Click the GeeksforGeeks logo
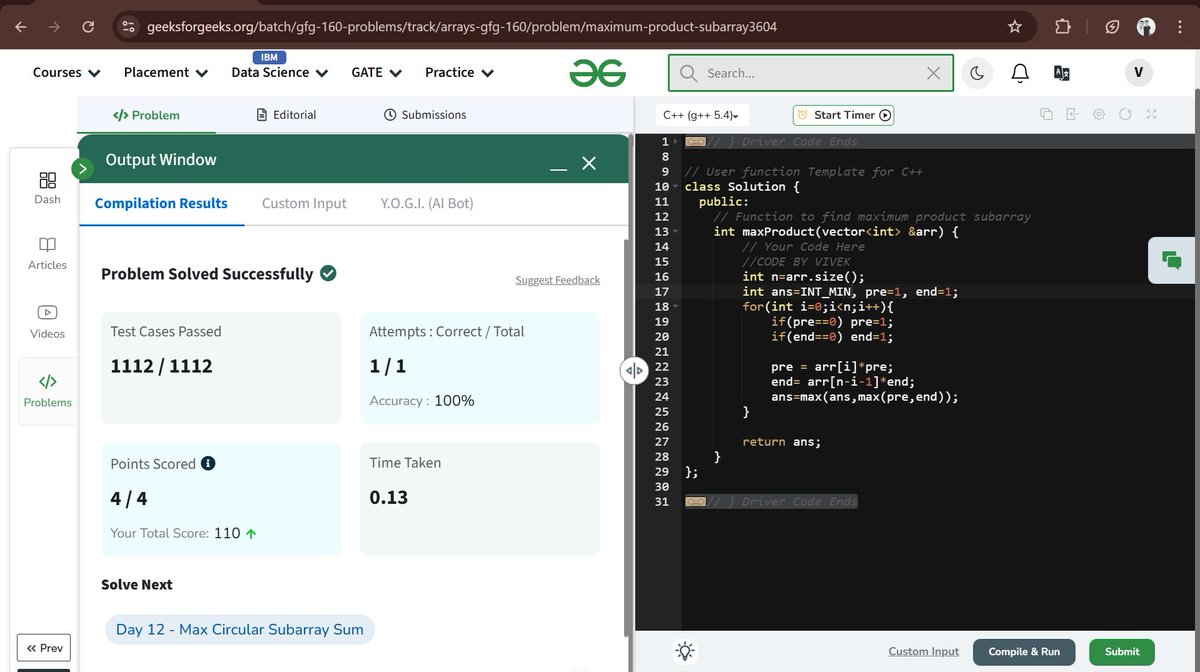This screenshot has height=672, width=1200. coord(598,72)
